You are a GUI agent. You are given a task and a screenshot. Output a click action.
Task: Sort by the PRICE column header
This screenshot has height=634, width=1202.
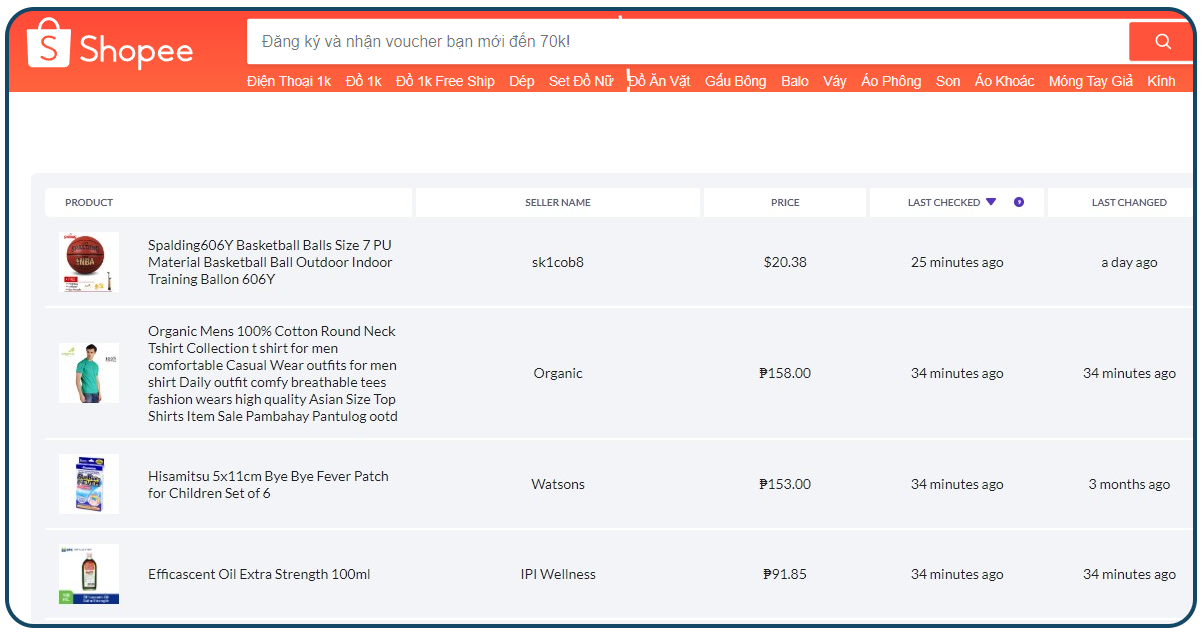pos(785,202)
